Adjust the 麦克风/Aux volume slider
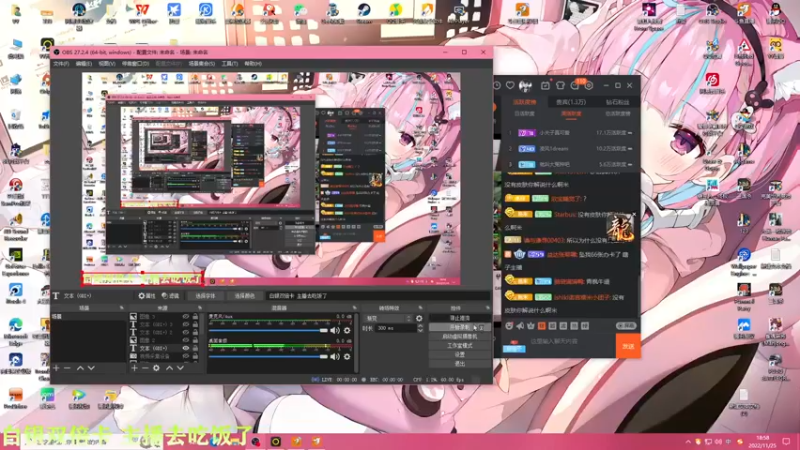Image resolution: width=800 pixels, height=450 pixels. point(268,331)
